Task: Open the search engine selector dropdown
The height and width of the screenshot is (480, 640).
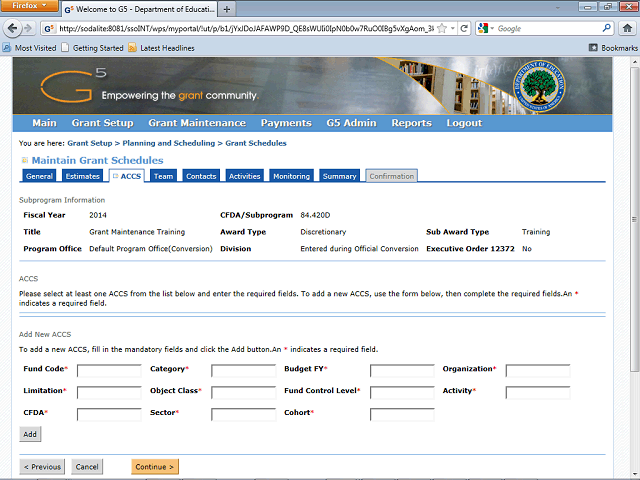Action: point(486,28)
